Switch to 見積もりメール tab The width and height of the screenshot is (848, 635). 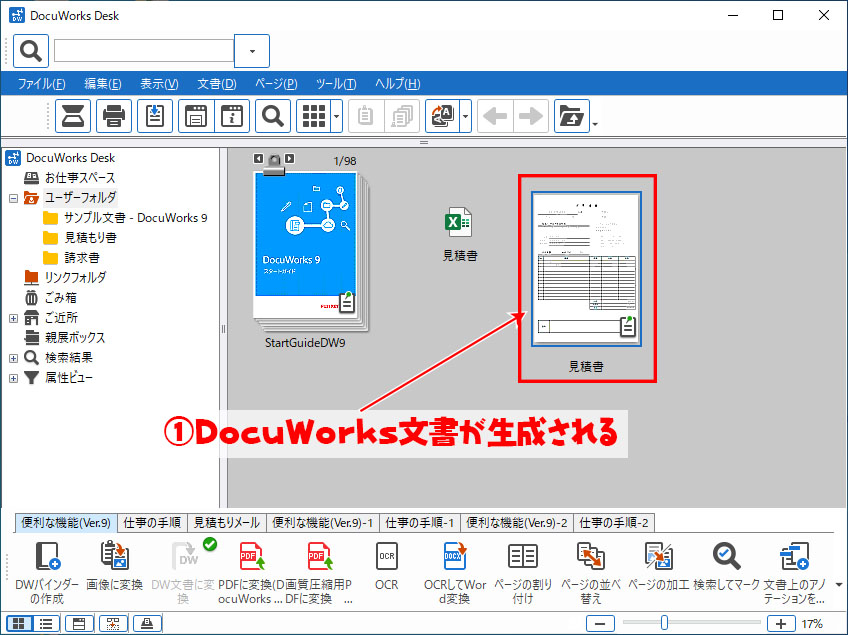point(227,523)
